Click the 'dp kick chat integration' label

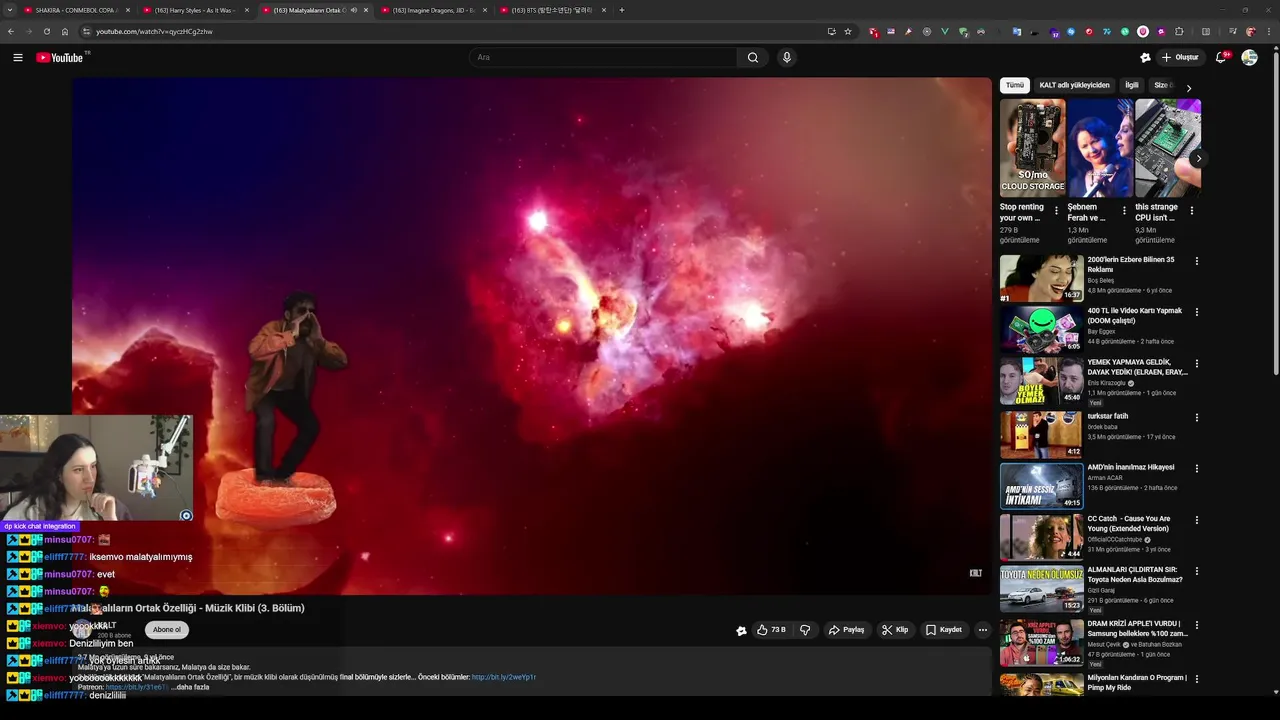pos(40,526)
